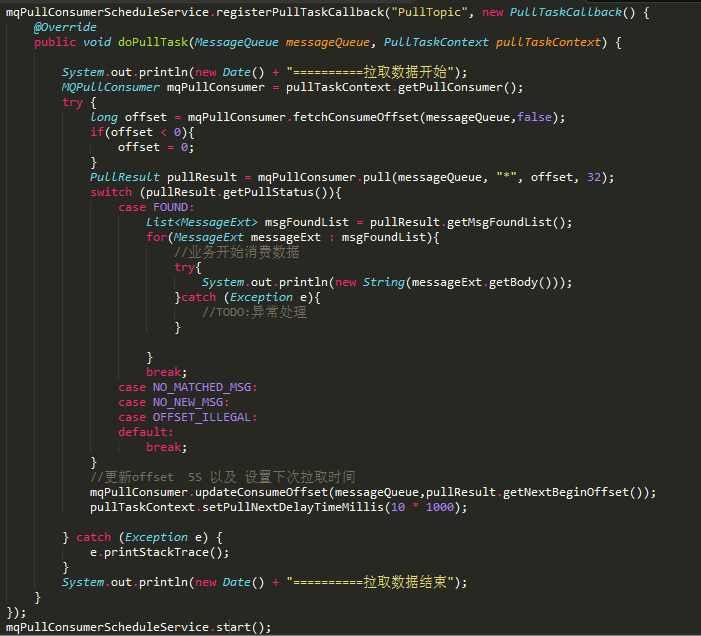Viewport: 701px width, 636px height.
Task: Click the 'case OFFSET_ILLEGAL:' label
Action: pos(188,417)
